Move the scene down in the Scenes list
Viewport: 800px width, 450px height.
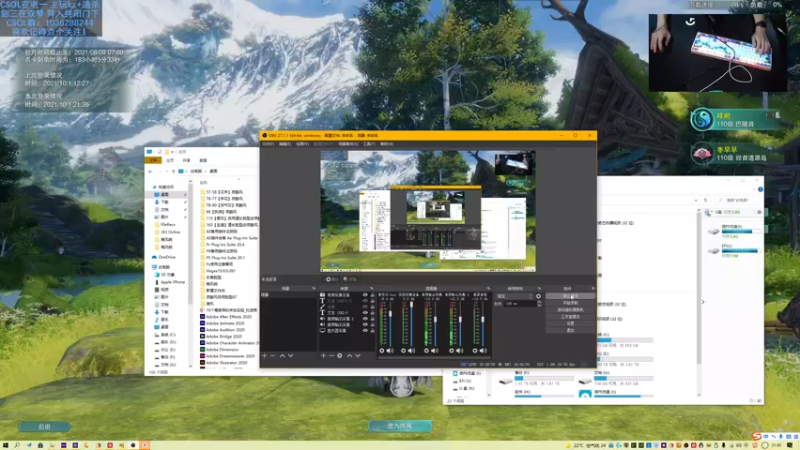tap(290, 356)
